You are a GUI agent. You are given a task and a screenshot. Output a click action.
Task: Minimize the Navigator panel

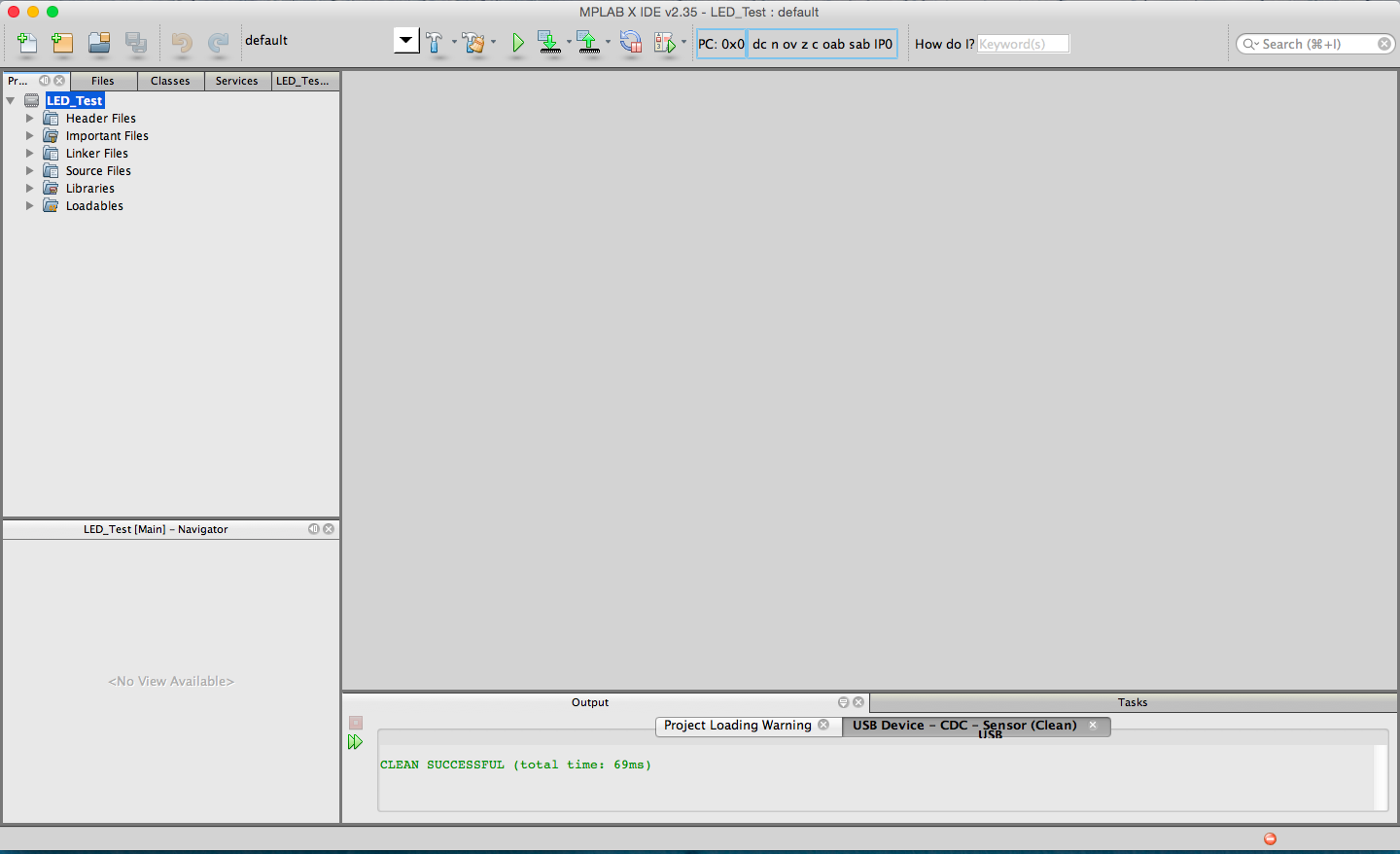click(314, 529)
